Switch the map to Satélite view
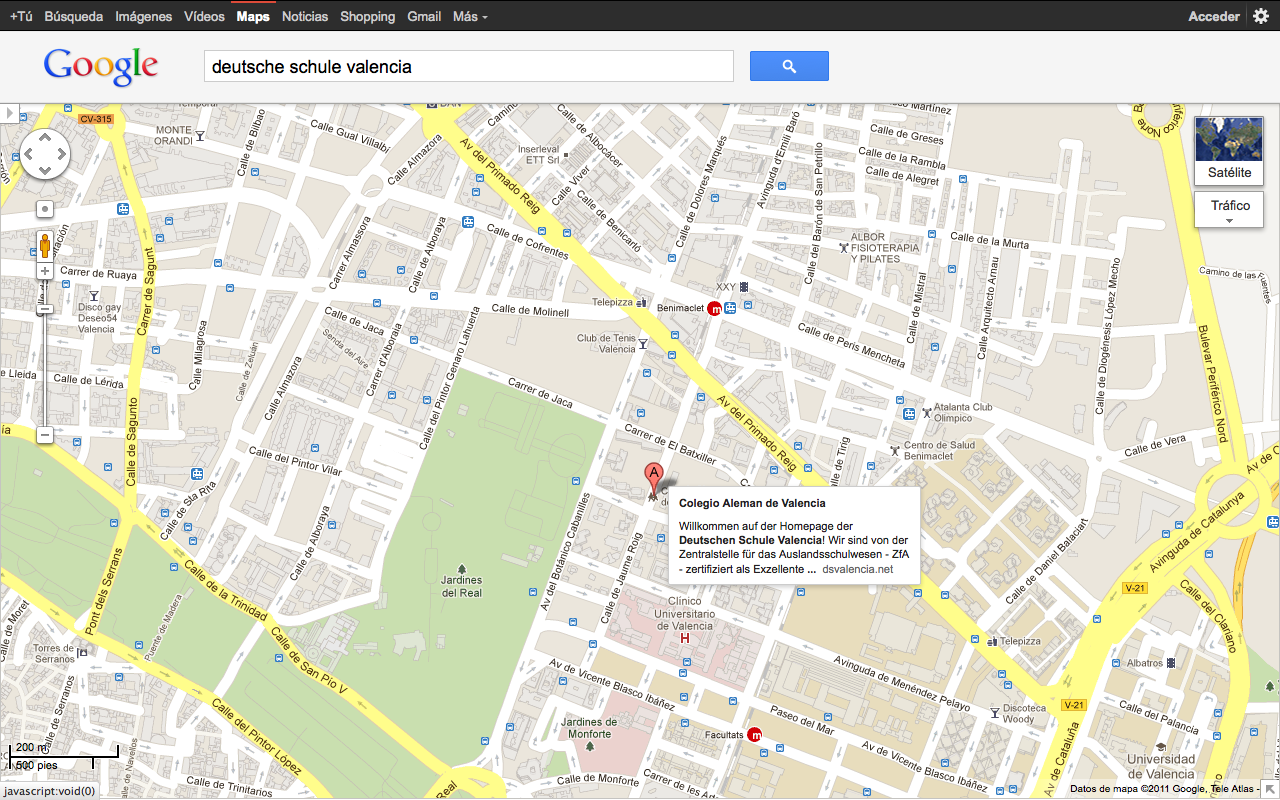This screenshot has height=800, width=1280. (x=1229, y=148)
